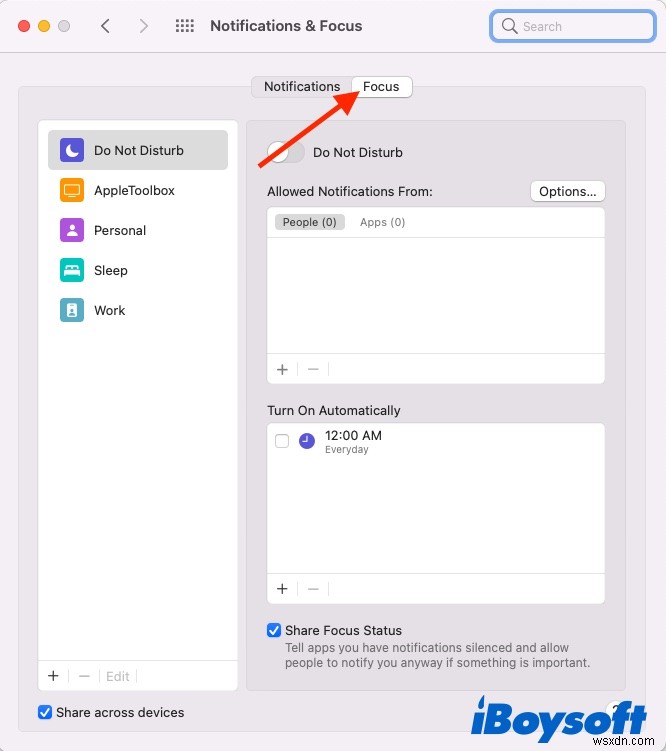Image resolution: width=666 pixels, height=751 pixels.
Task: Turn on the Do Not Disturb switch
Action: [285, 153]
